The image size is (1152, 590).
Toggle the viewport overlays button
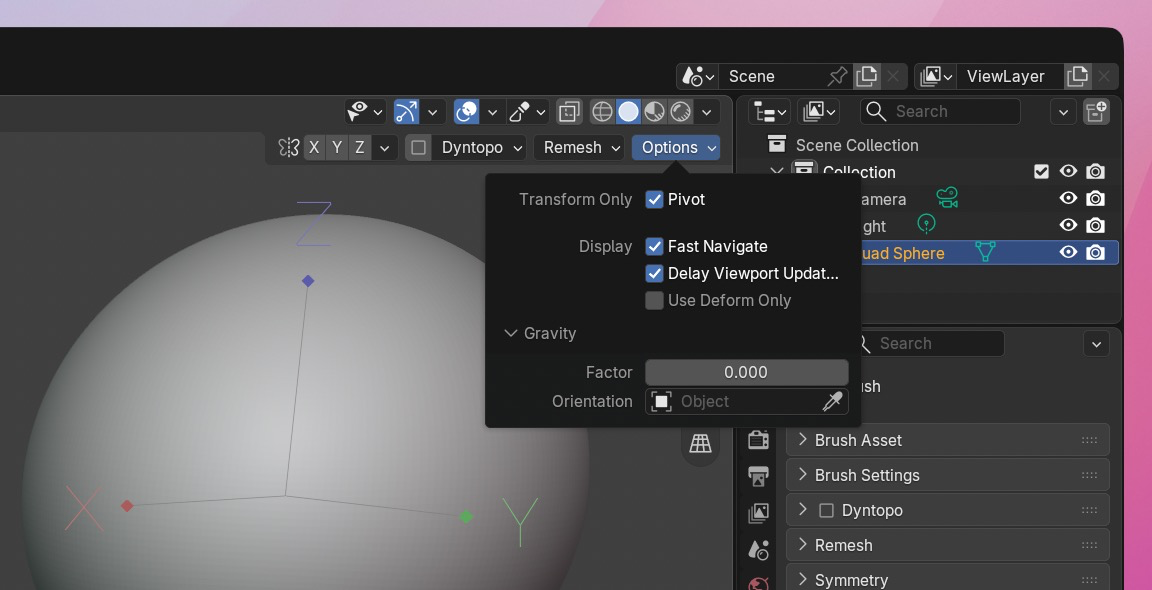pyautogui.click(x=467, y=112)
